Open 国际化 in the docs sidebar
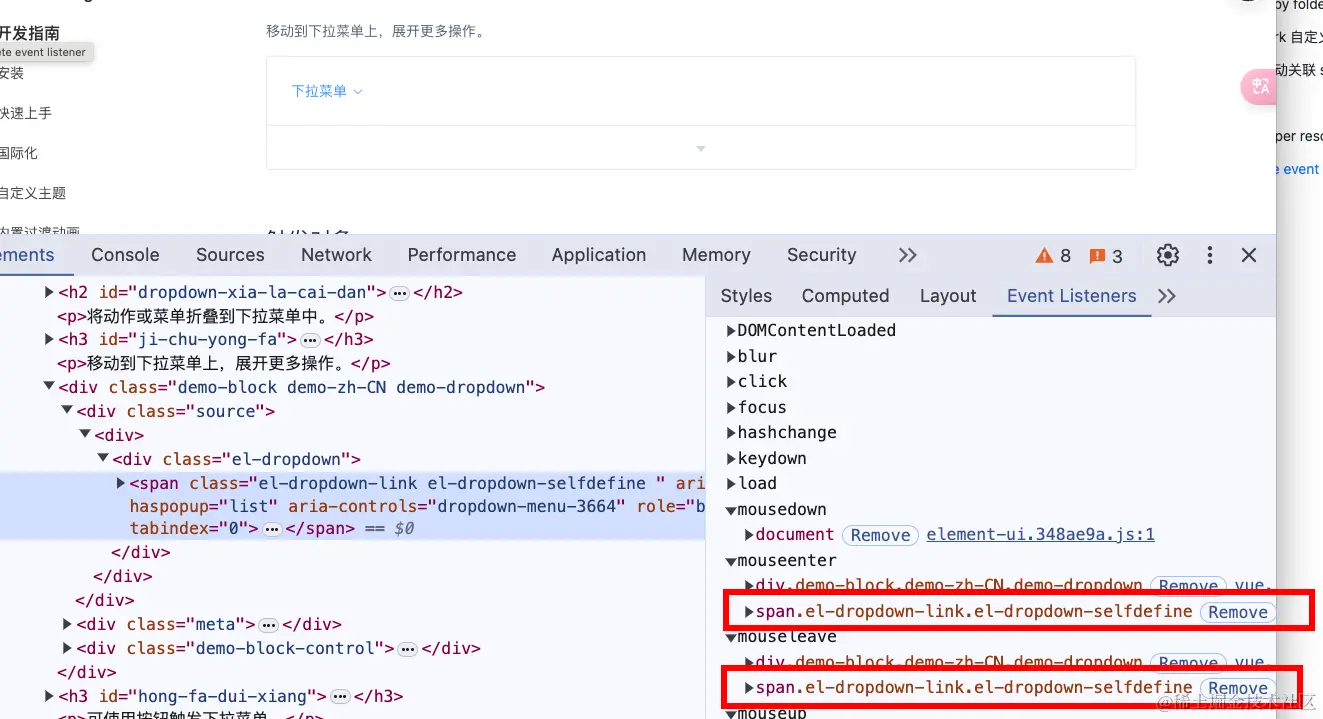1323x719 pixels. click(x=18, y=153)
